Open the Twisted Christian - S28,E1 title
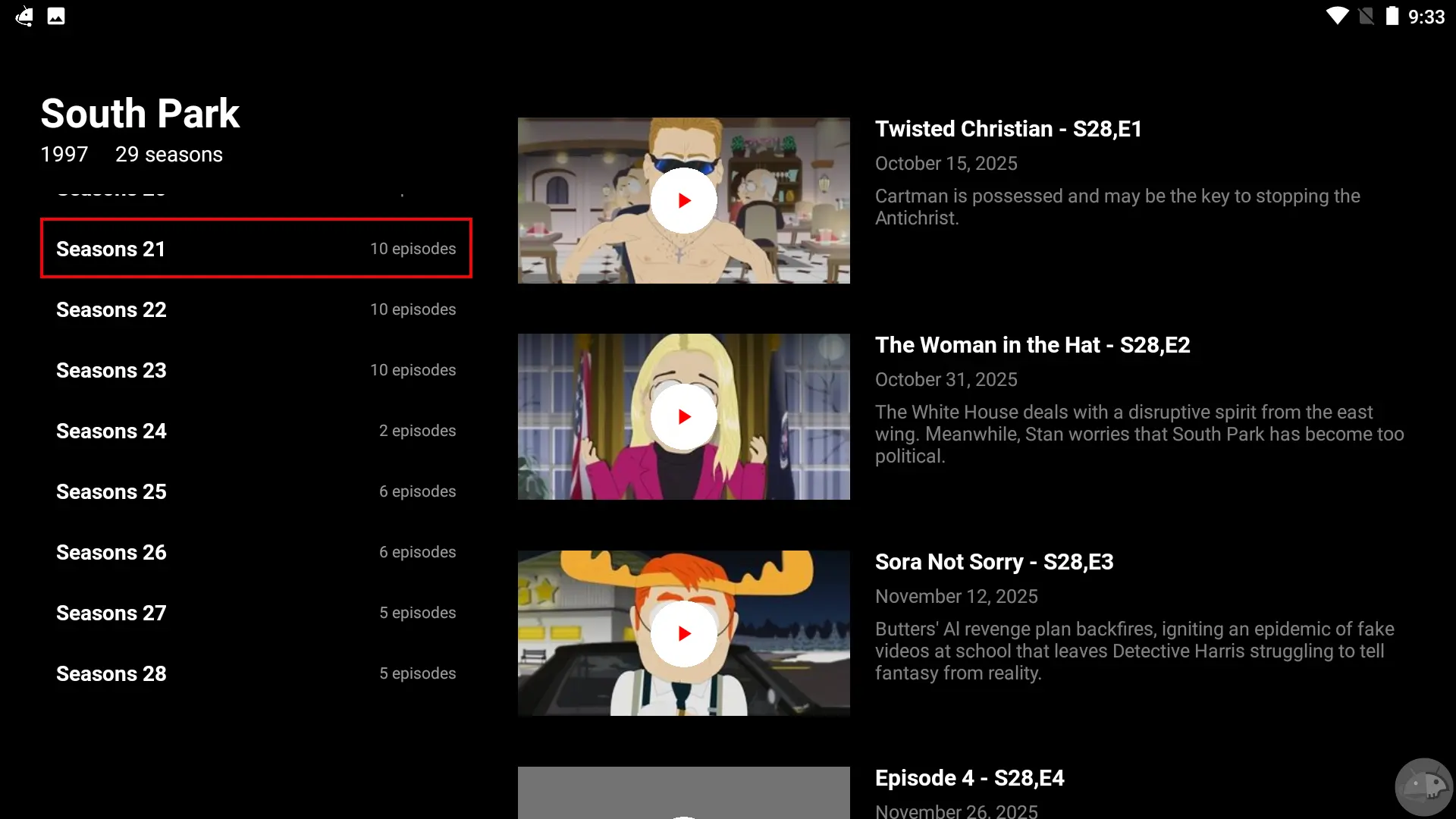Screen dimensions: 1456x819 [x=1008, y=129]
